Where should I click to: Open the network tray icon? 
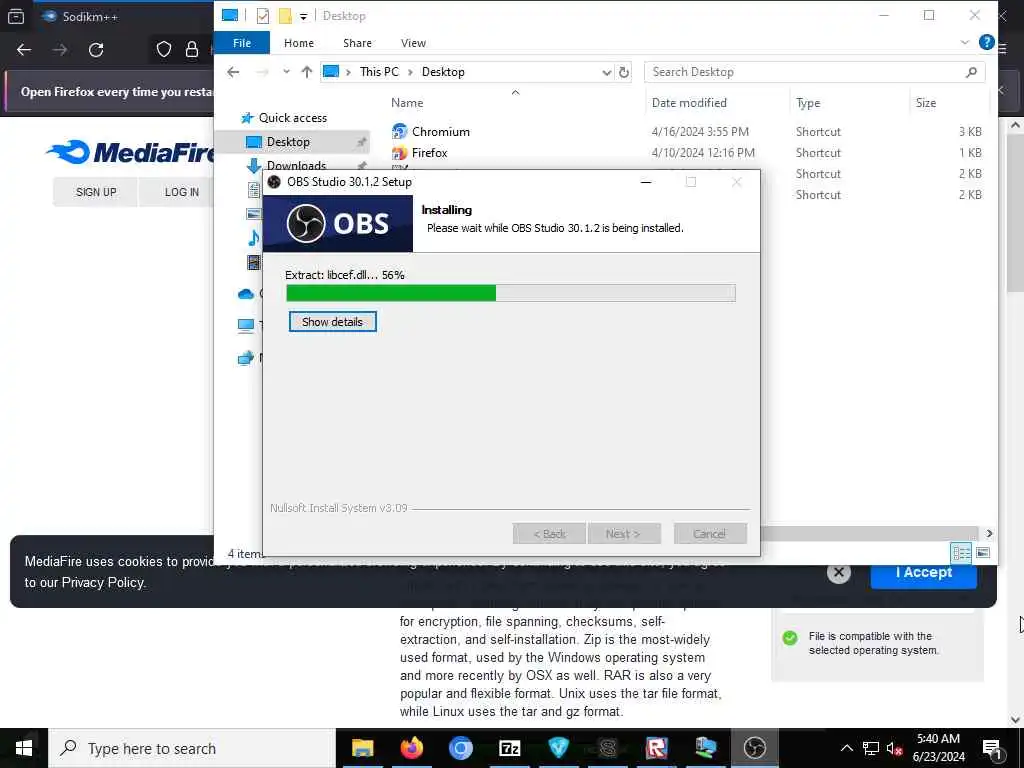[x=871, y=748]
